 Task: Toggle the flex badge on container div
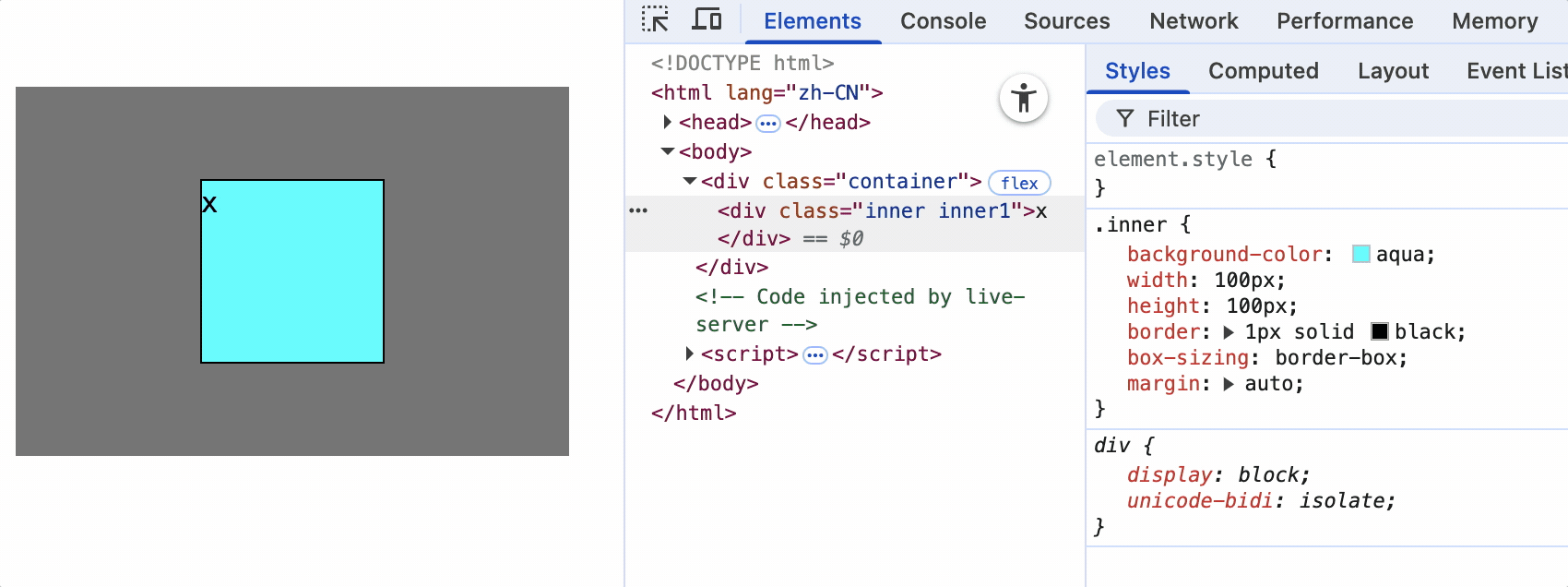1019,183
